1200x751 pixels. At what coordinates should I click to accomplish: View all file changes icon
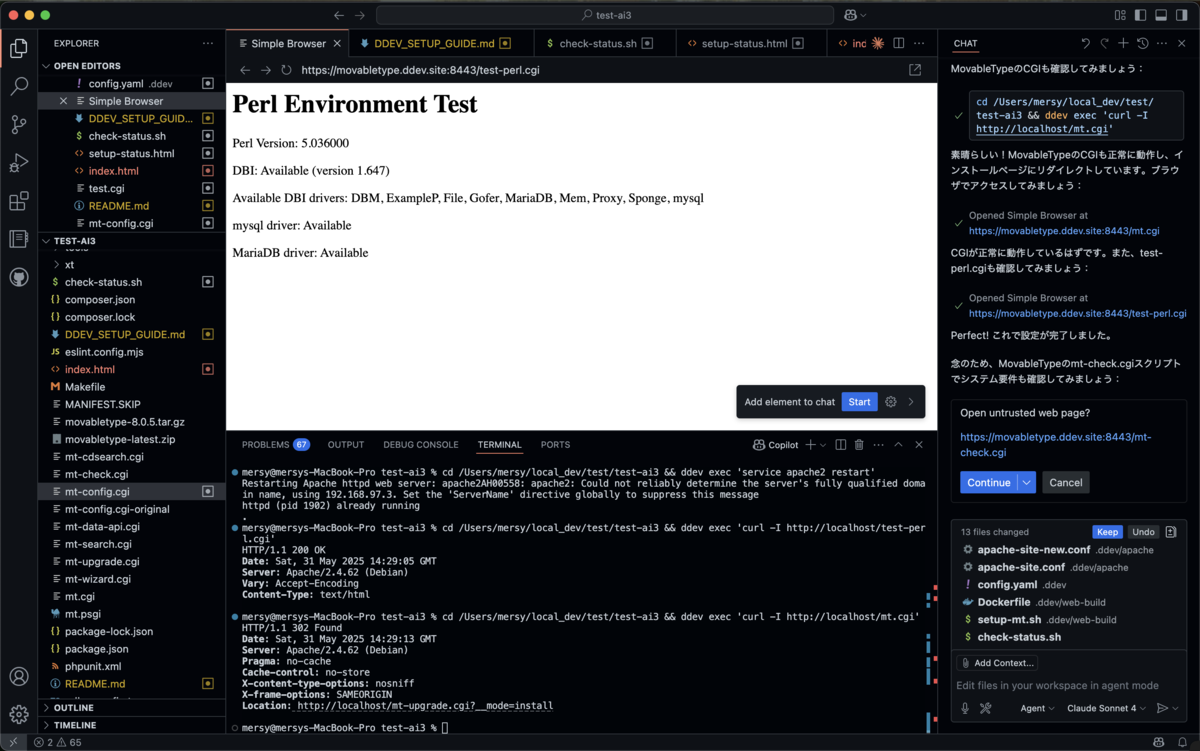1171,532
